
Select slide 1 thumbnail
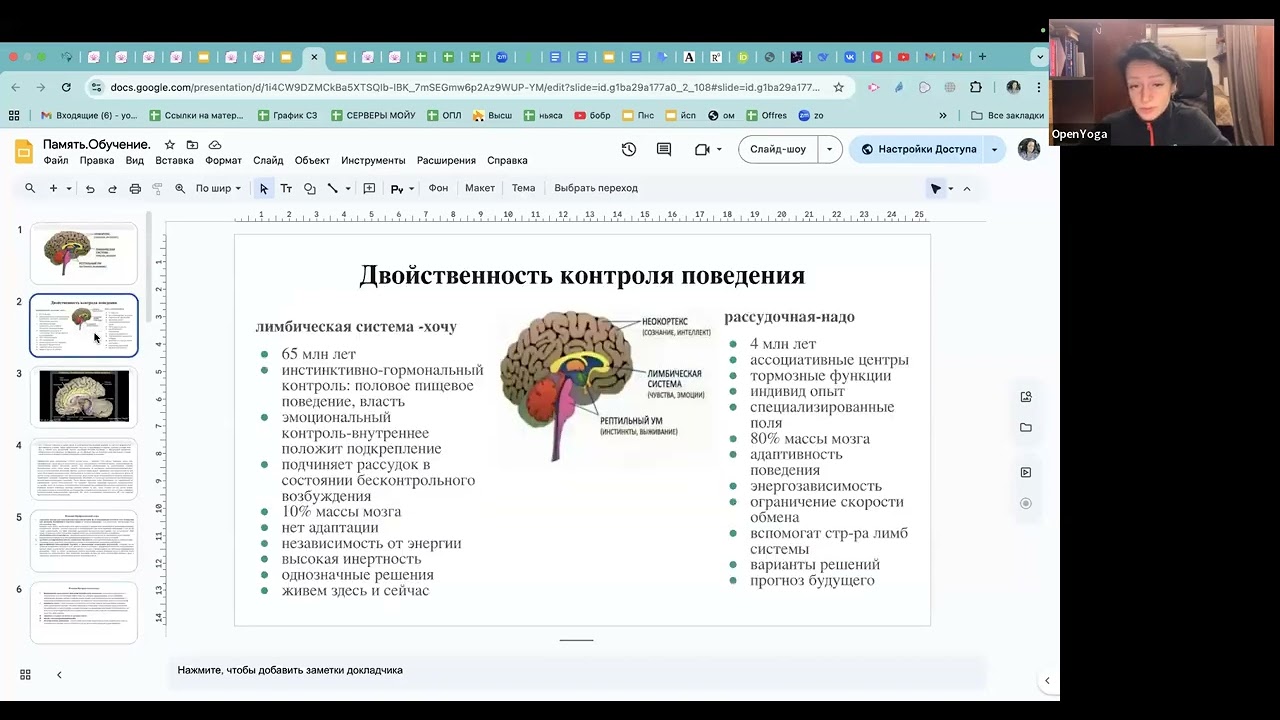pyautogui.click(x=84, y=254)
